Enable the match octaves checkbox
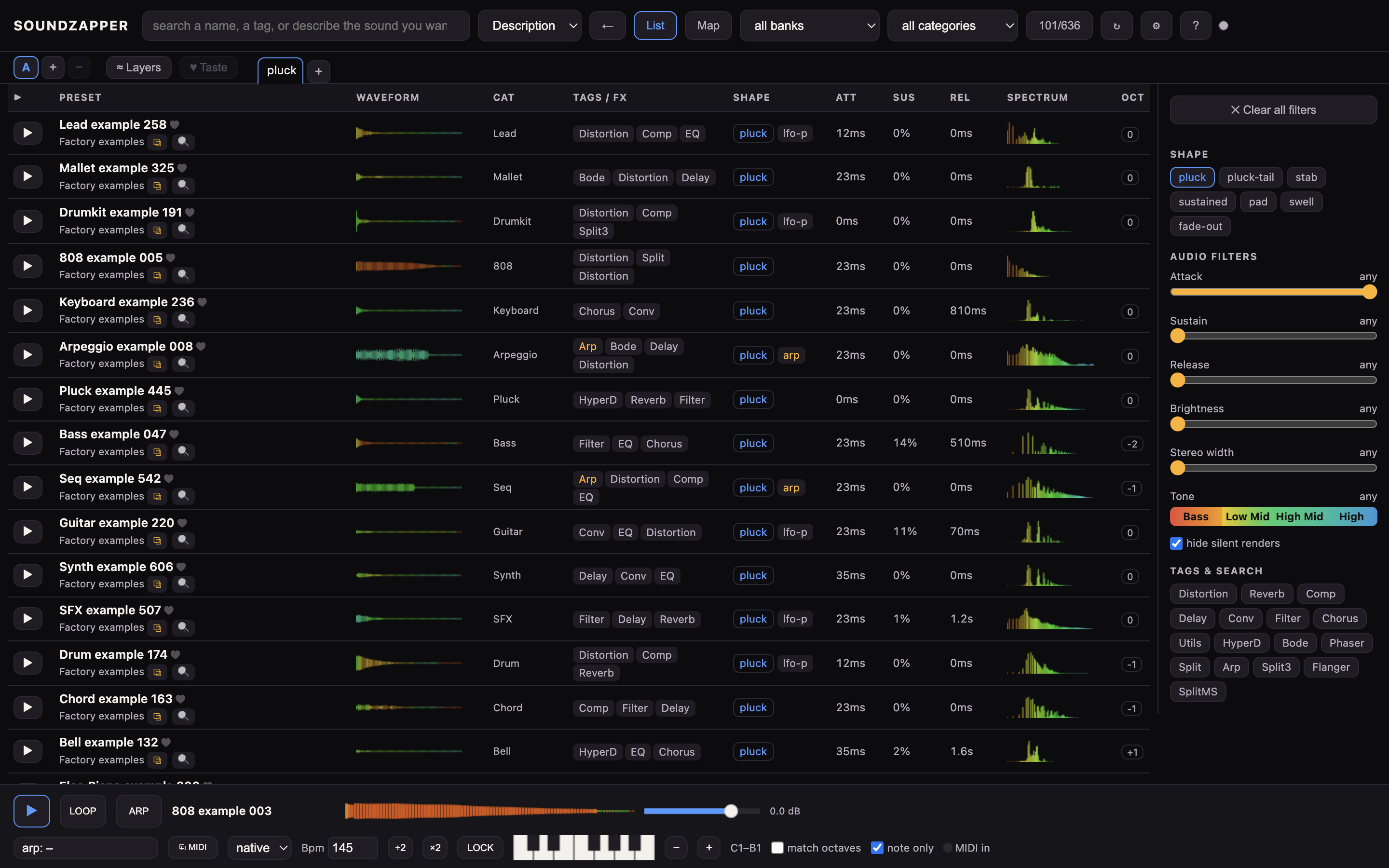 [777, 848]
